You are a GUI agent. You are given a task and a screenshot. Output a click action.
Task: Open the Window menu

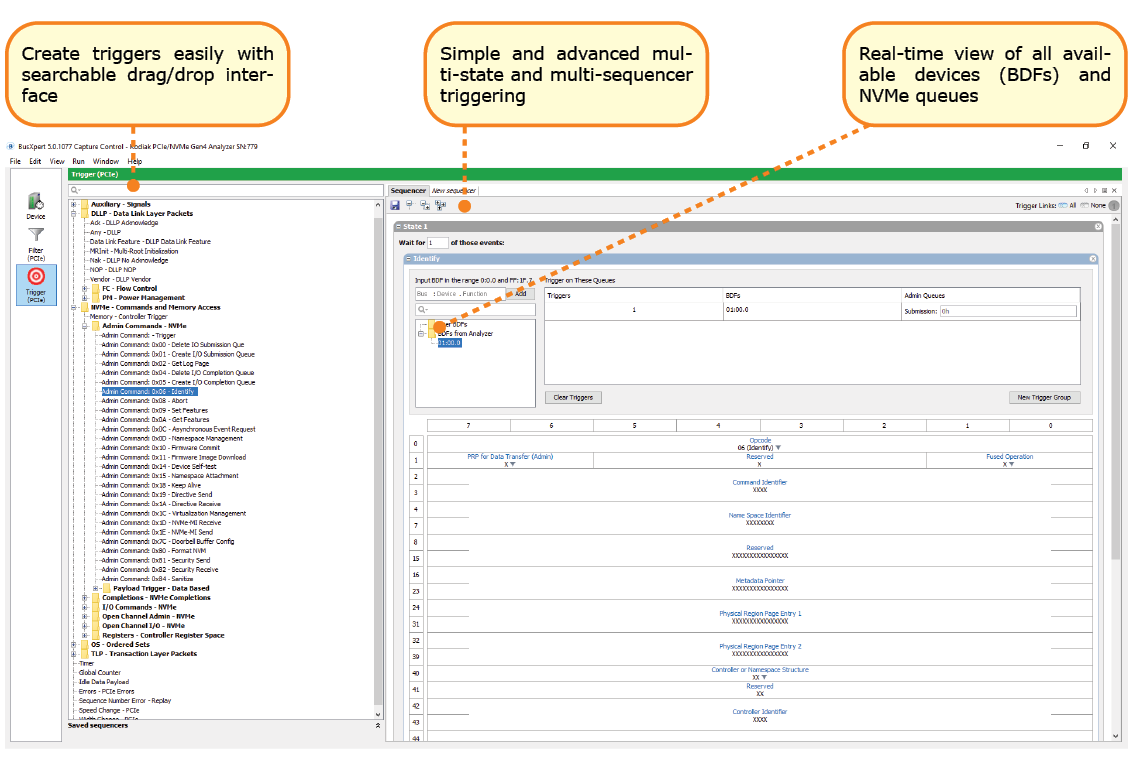click(105, 161)
